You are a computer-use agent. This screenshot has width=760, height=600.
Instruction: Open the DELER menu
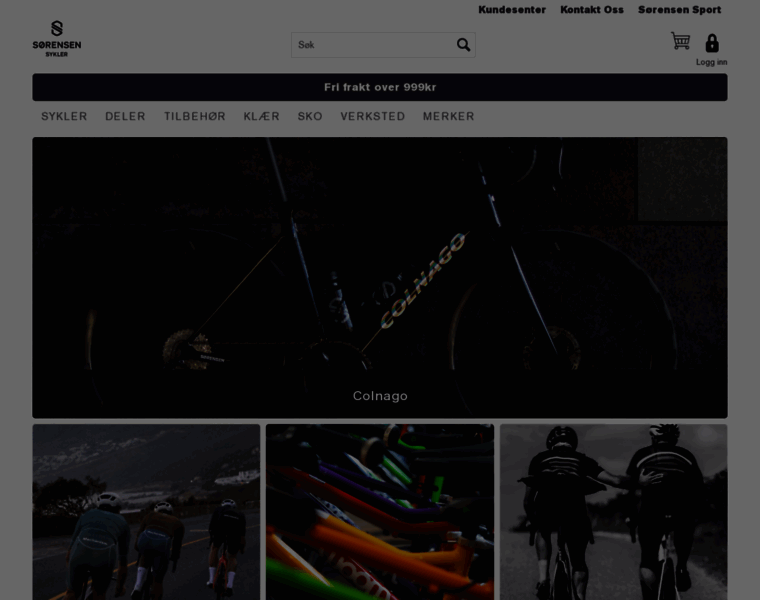tap(125, 116)
